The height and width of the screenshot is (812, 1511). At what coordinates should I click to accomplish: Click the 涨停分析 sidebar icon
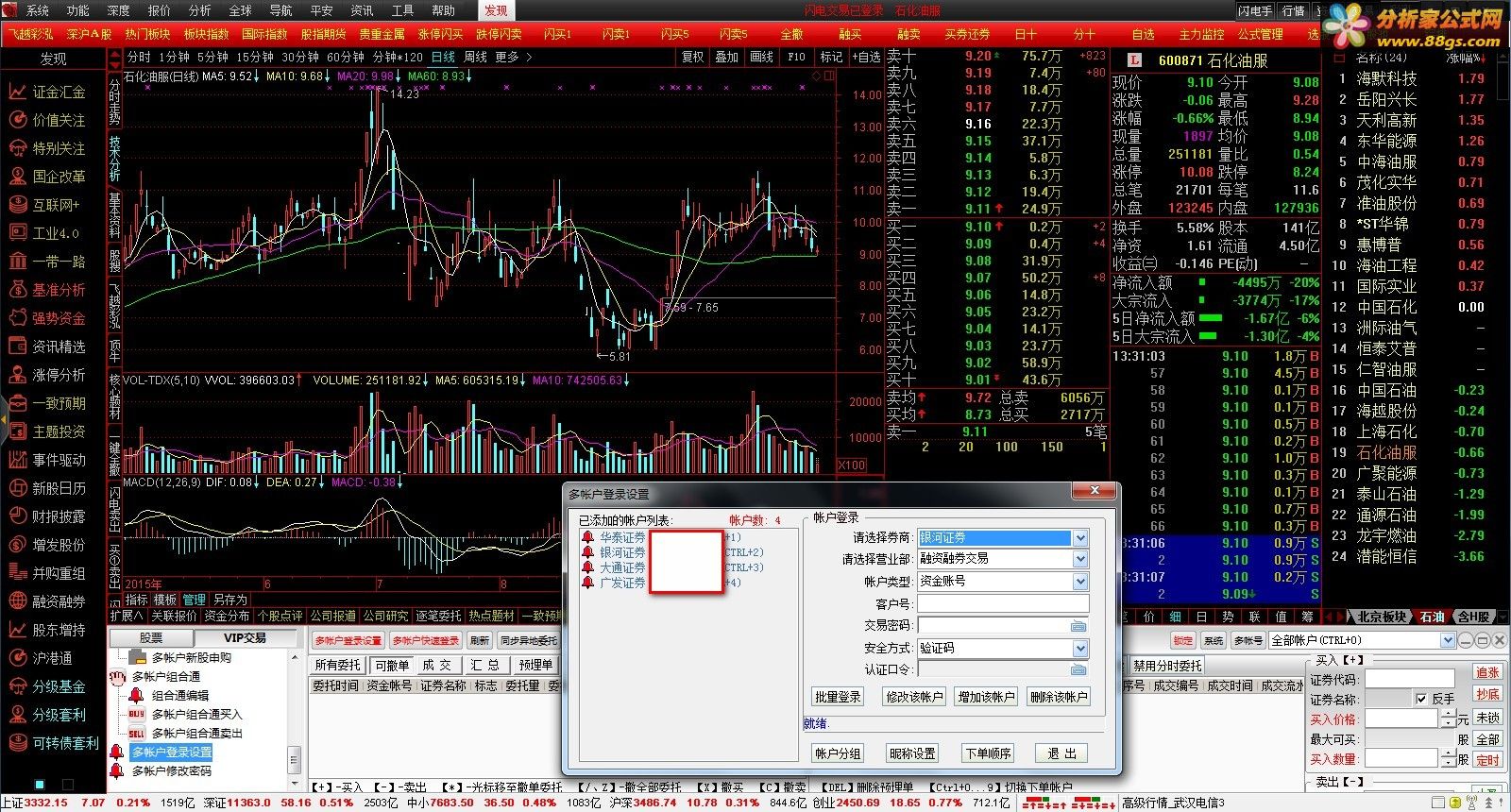[17, 375]
